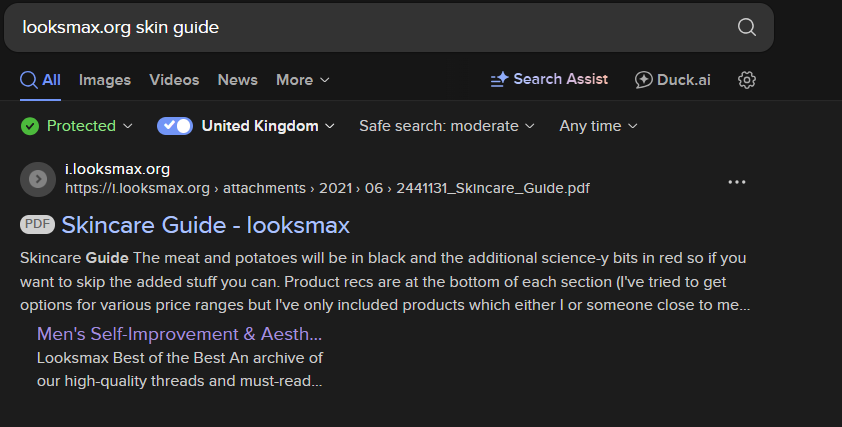Click the i.looksmax.org site favicon

point(38,178)
